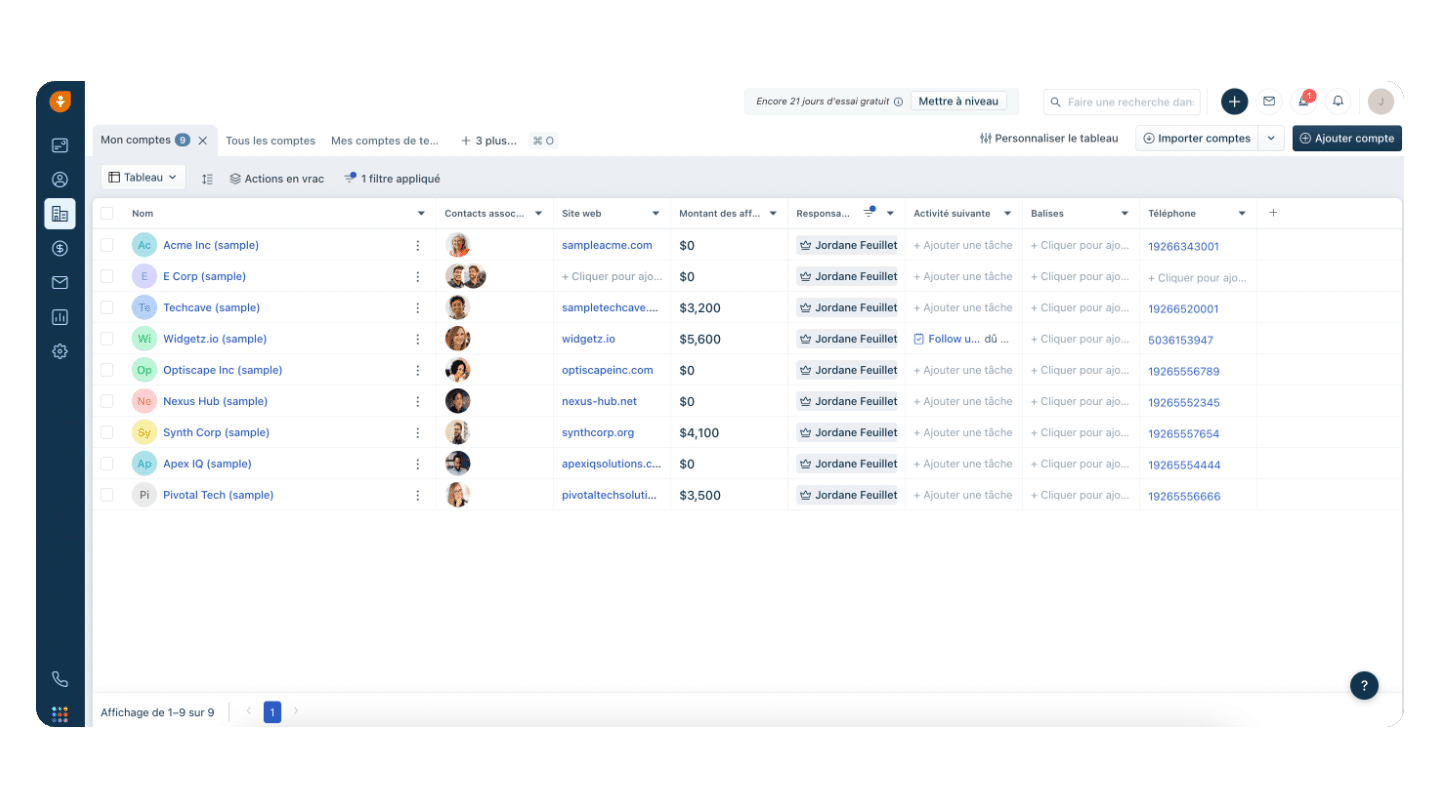Select the Mon comptes tab
Screen dimensions: 1440x810
[x=136, y=140]
